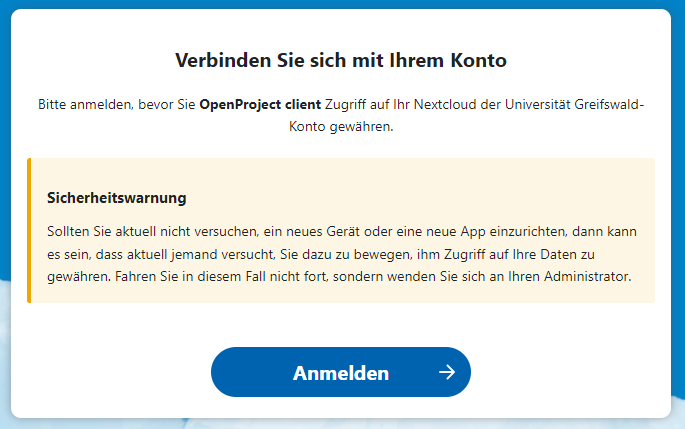Click the Anmelden login button
The height and width of the screenshot is (429, 685).
(340, 373)
